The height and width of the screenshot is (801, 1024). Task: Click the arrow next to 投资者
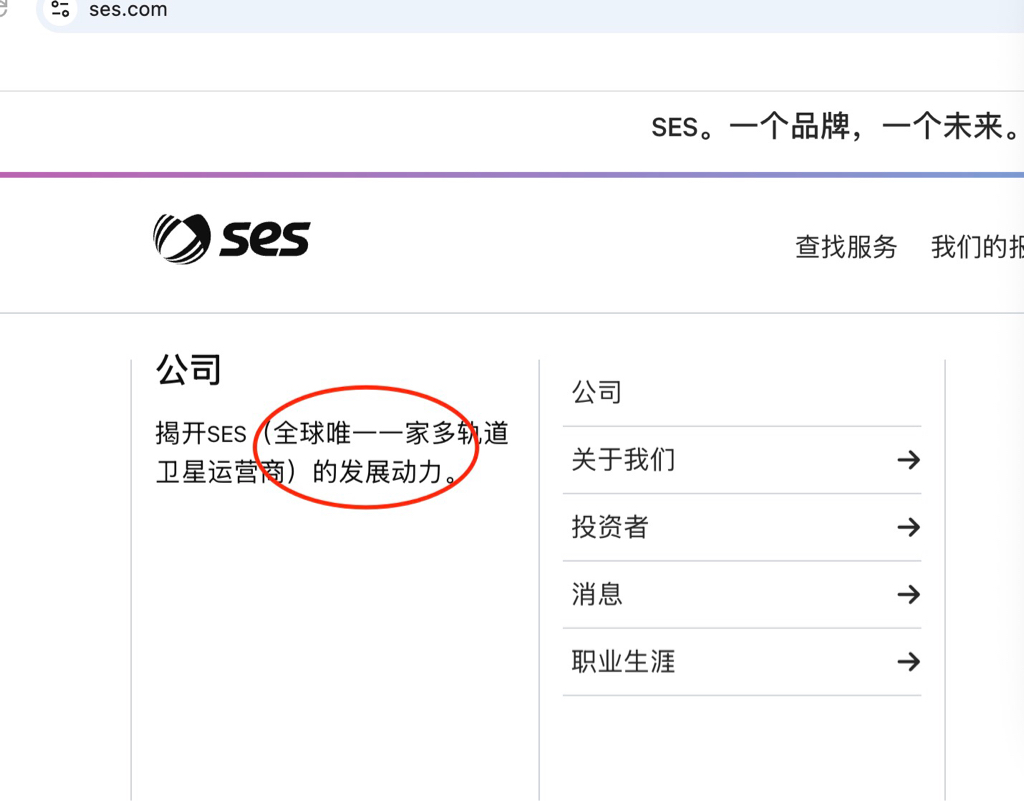(x=908, y=527)
